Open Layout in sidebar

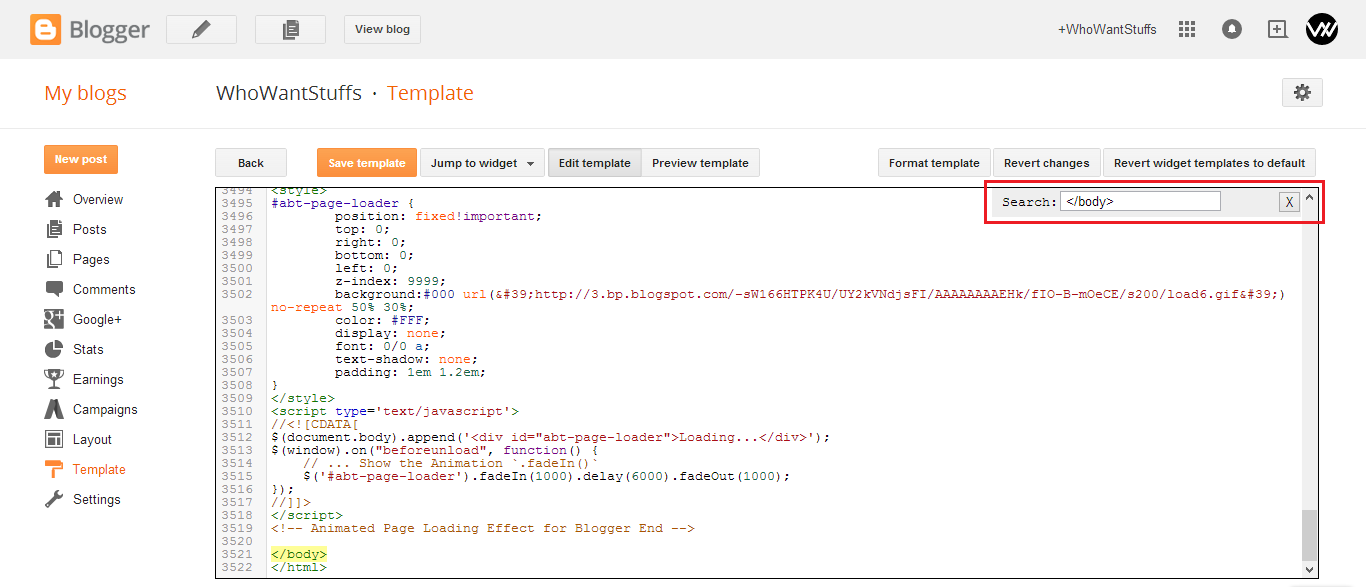[92, 439]
